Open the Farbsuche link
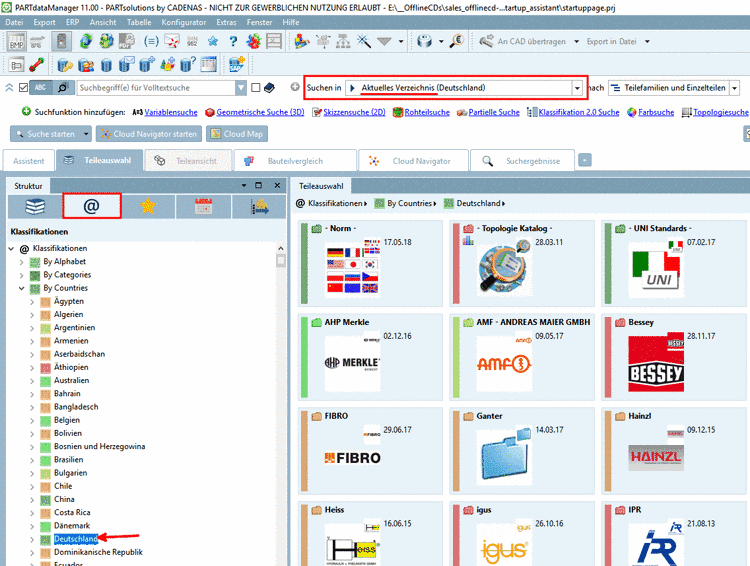This screenshot has width=750, height=566. click(656, 112)
